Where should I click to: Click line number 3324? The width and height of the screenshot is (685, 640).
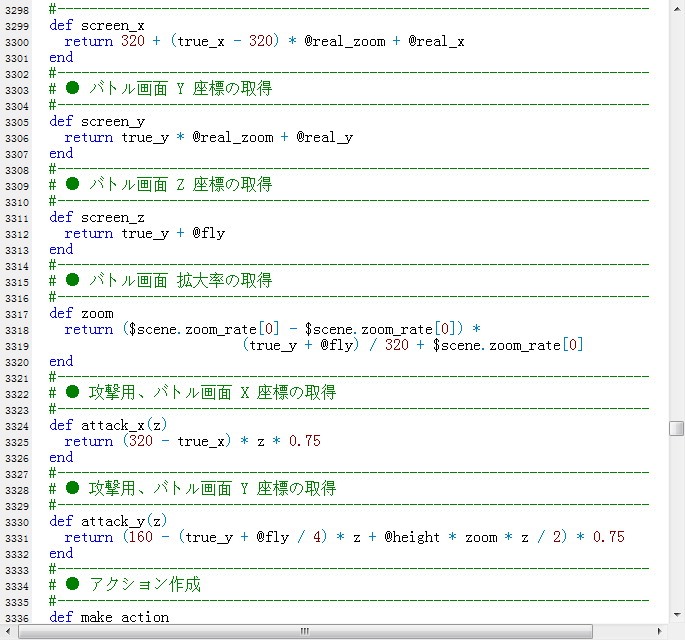[17, 426]
